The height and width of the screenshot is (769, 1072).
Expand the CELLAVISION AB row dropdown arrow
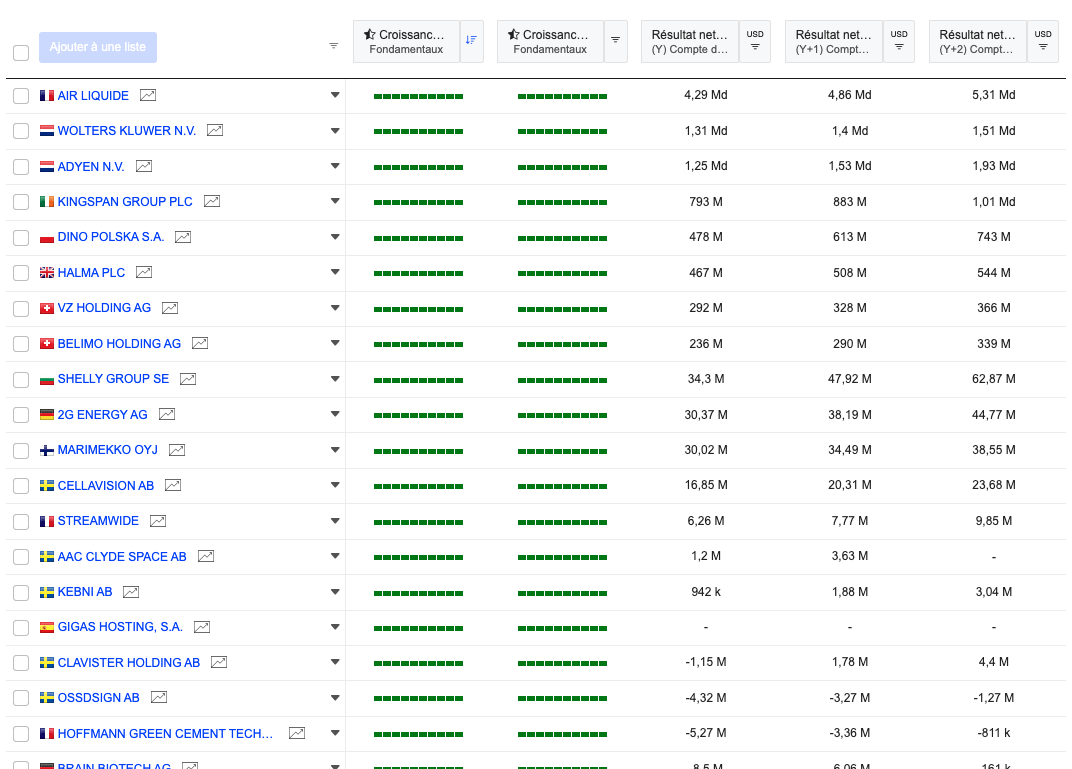click(x=335, y=485)
